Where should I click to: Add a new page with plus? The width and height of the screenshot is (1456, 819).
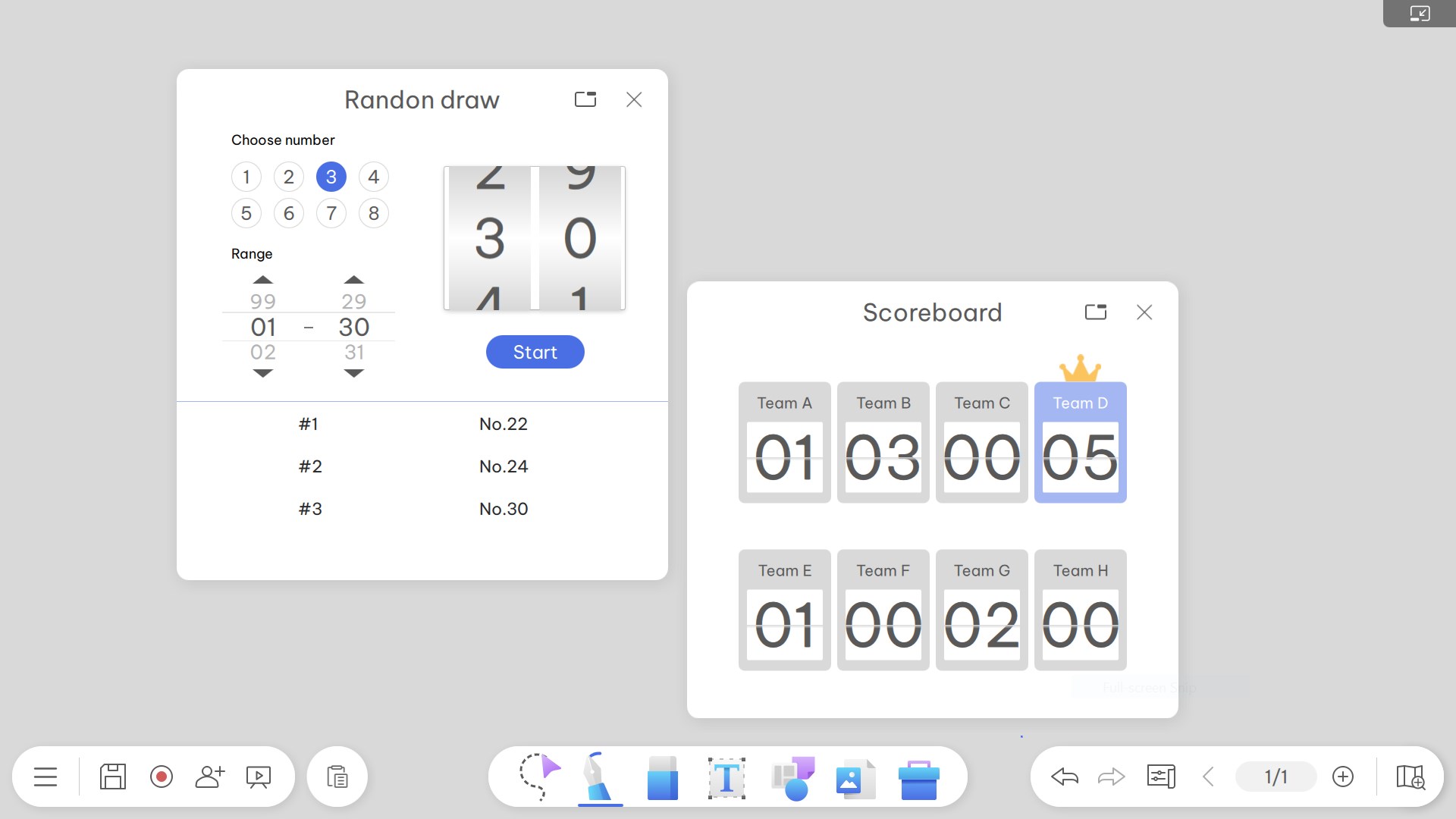(1343, 777)
